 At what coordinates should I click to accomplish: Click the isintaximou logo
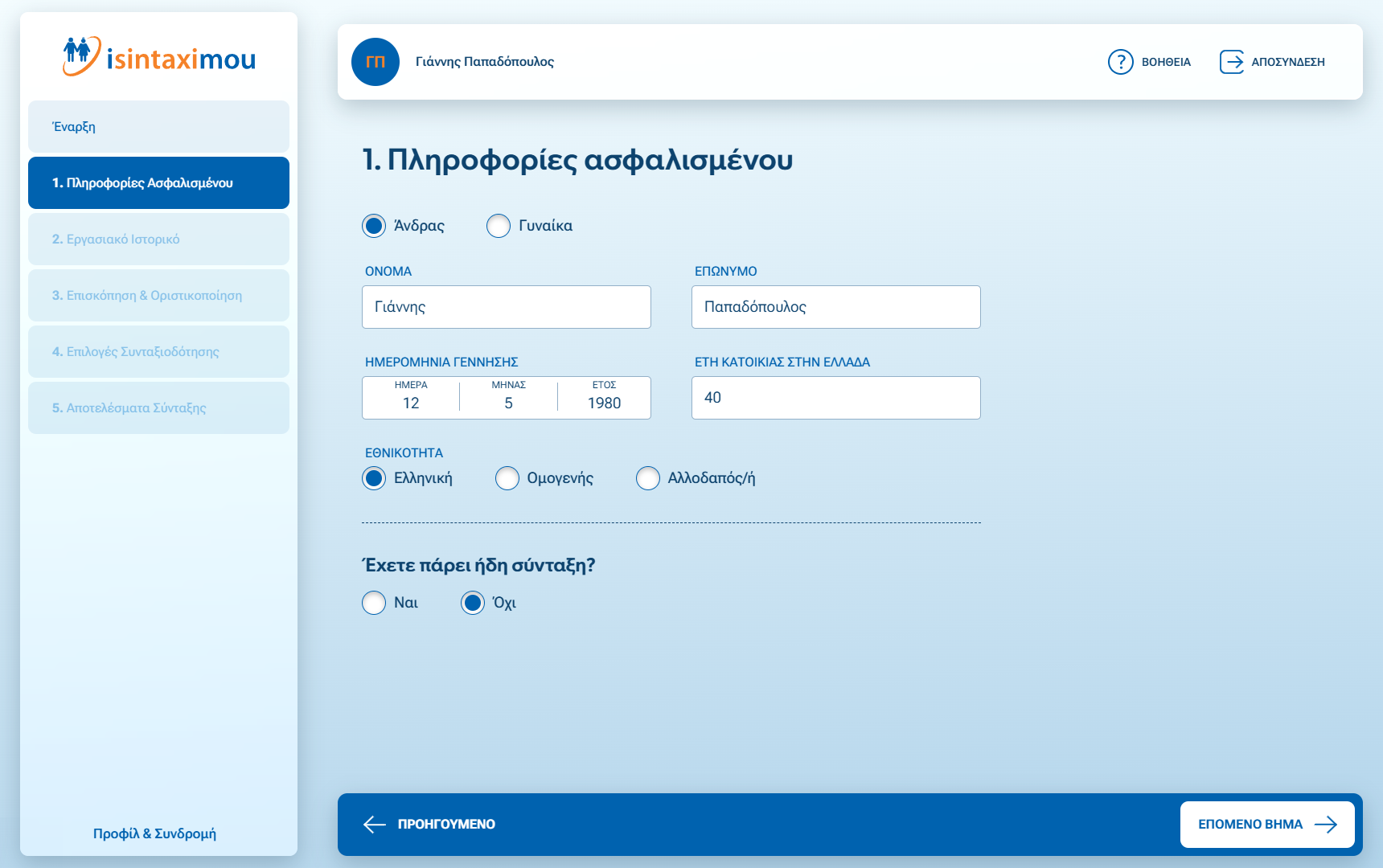click(158, 58)
